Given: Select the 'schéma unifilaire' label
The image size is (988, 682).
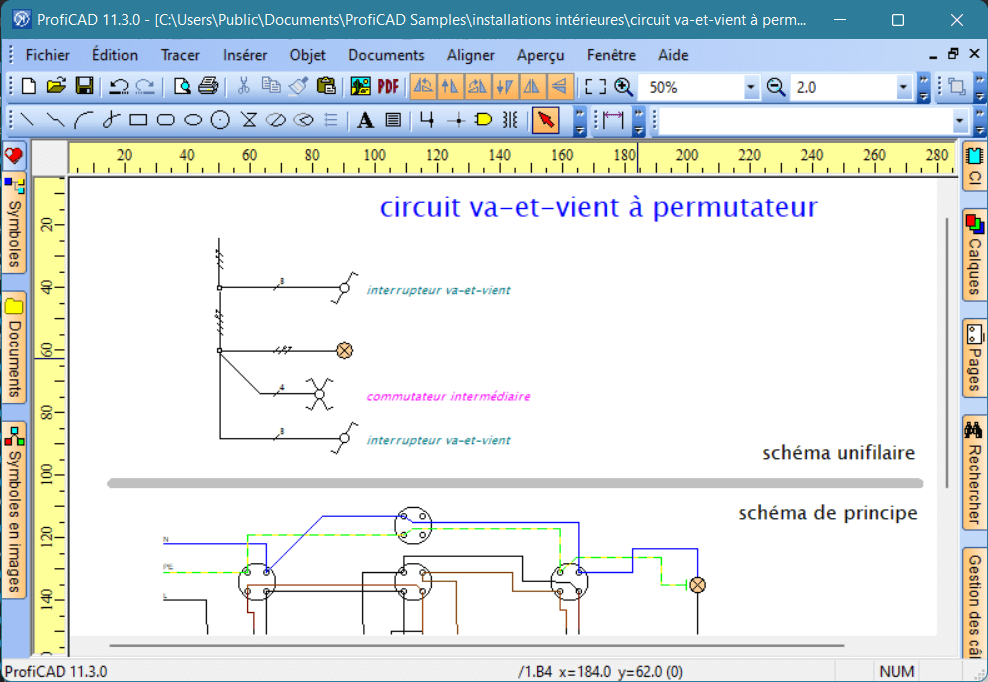Looking at the screenshot, I should [x=839, y=453].
